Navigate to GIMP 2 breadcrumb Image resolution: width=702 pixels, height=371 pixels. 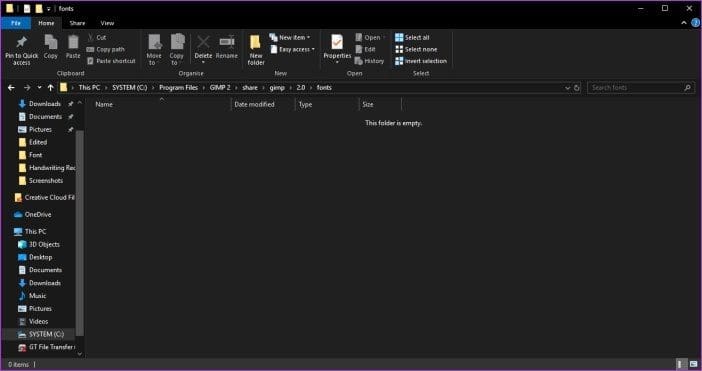point(220,88)
